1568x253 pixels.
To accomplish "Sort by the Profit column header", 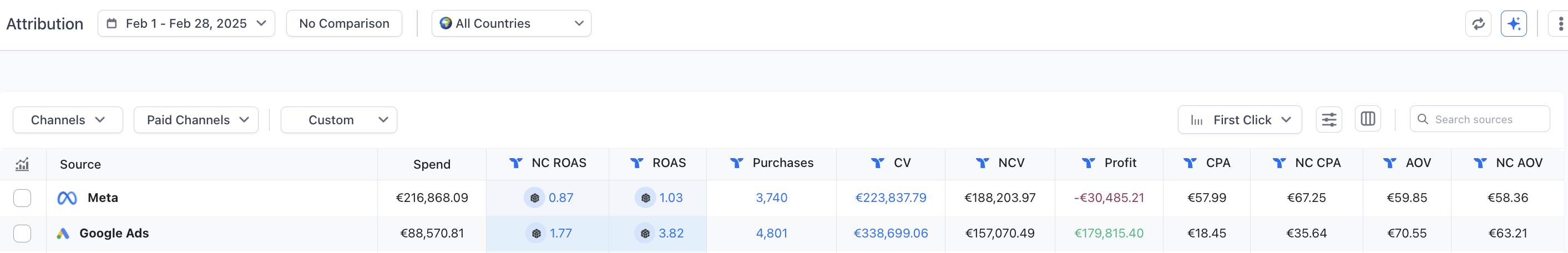I will click(x=1119, y=163).
